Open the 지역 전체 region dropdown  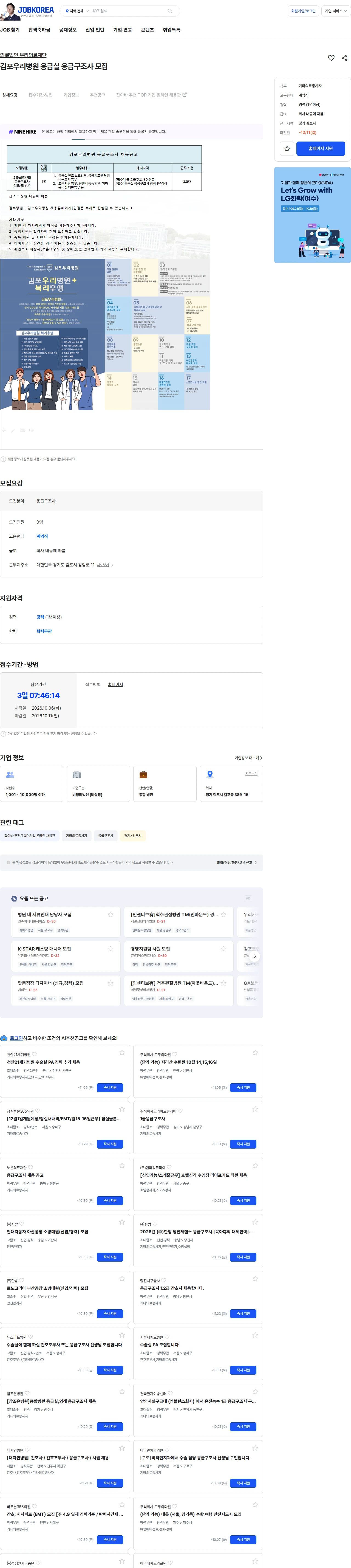77,11
